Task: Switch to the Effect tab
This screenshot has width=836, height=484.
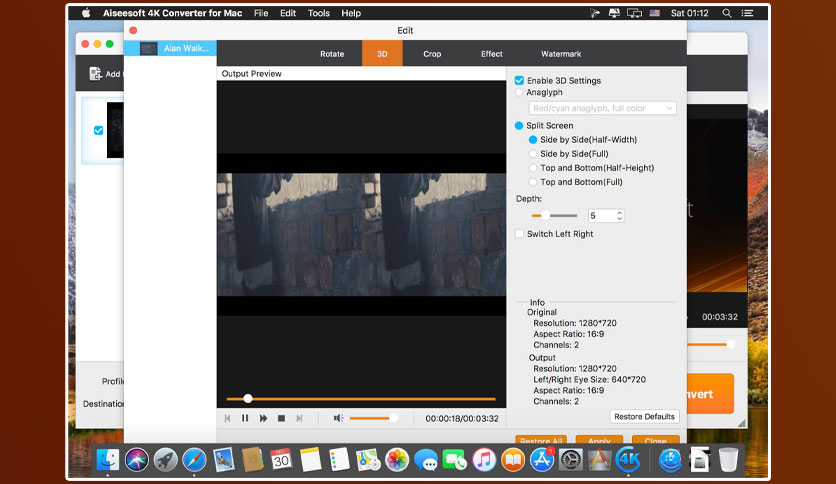Action: click(492, 54)
